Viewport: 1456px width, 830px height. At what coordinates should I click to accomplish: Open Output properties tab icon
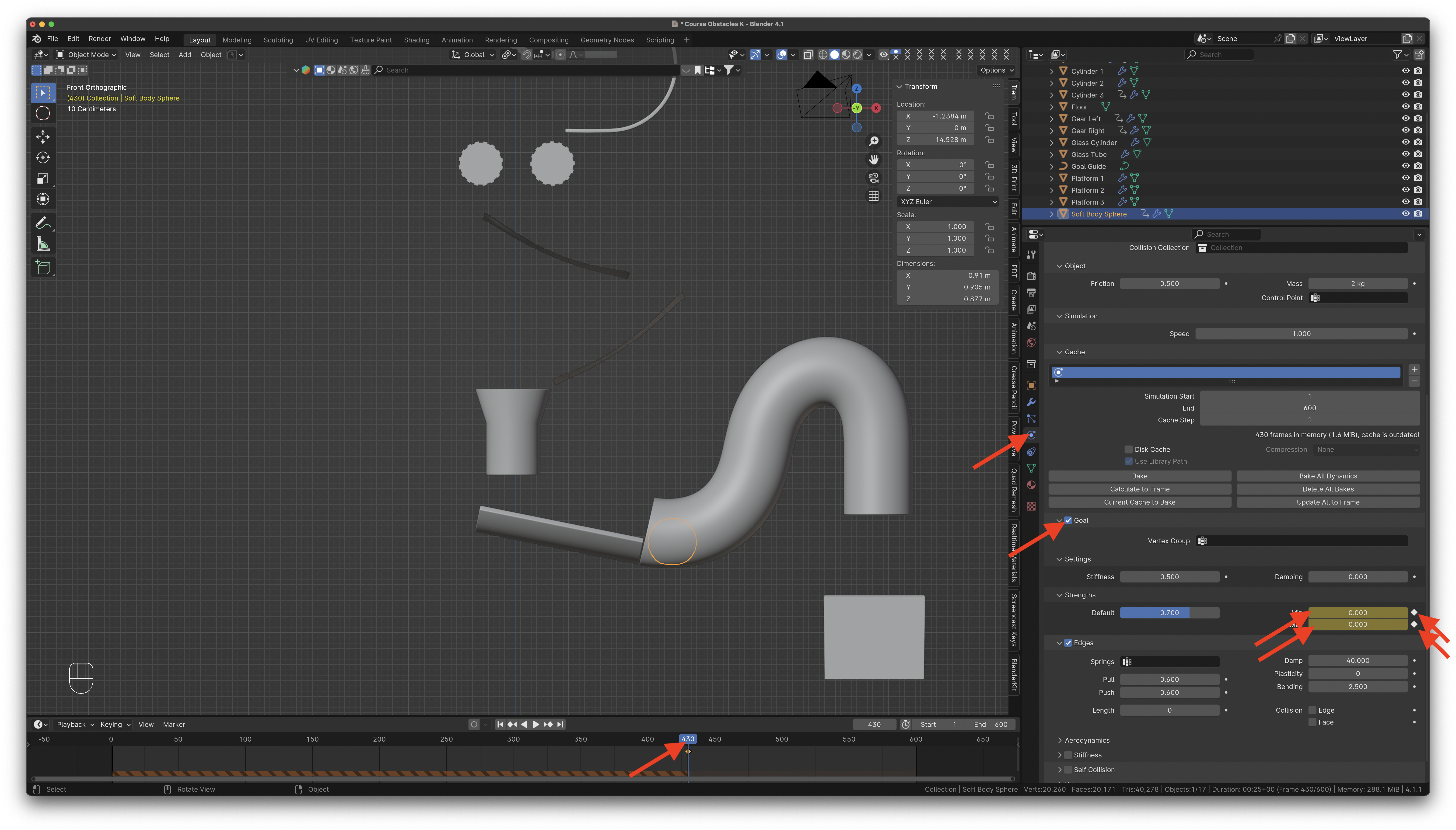tap(1031, 293)
